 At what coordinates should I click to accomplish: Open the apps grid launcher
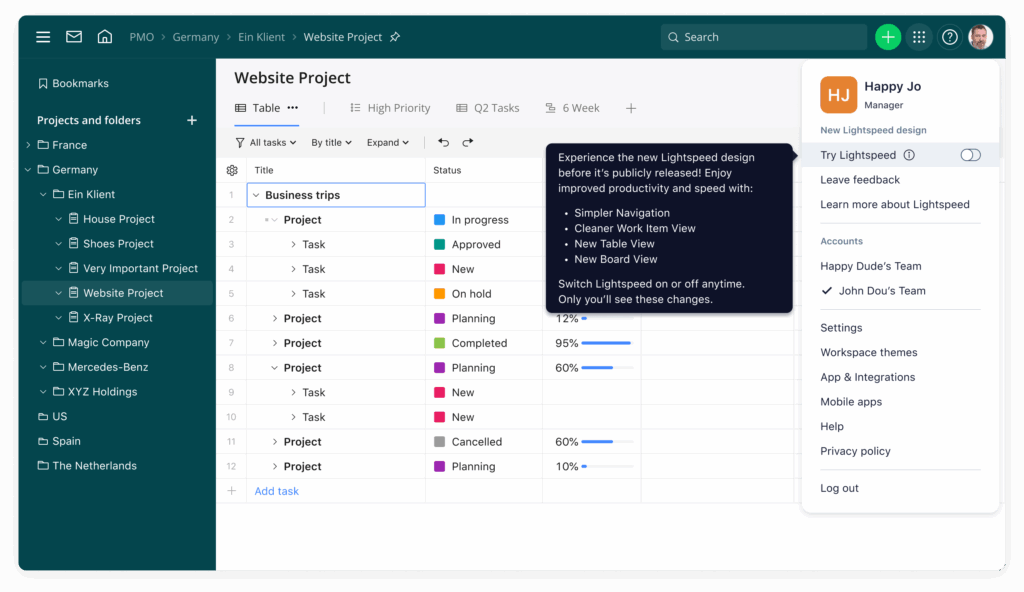tap(919, 37)
